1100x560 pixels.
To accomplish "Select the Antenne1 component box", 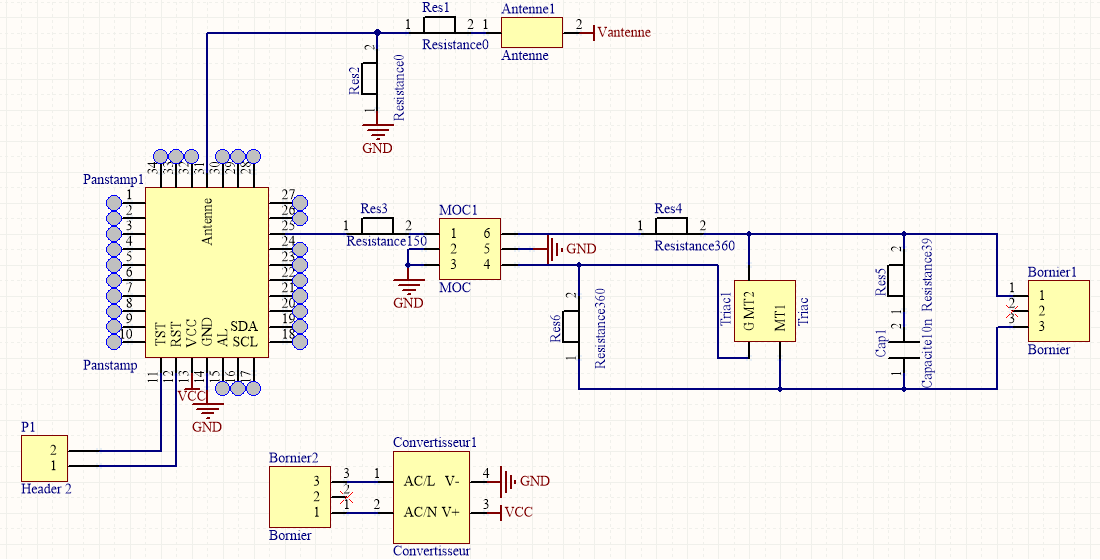I will (x=524, y=32).
